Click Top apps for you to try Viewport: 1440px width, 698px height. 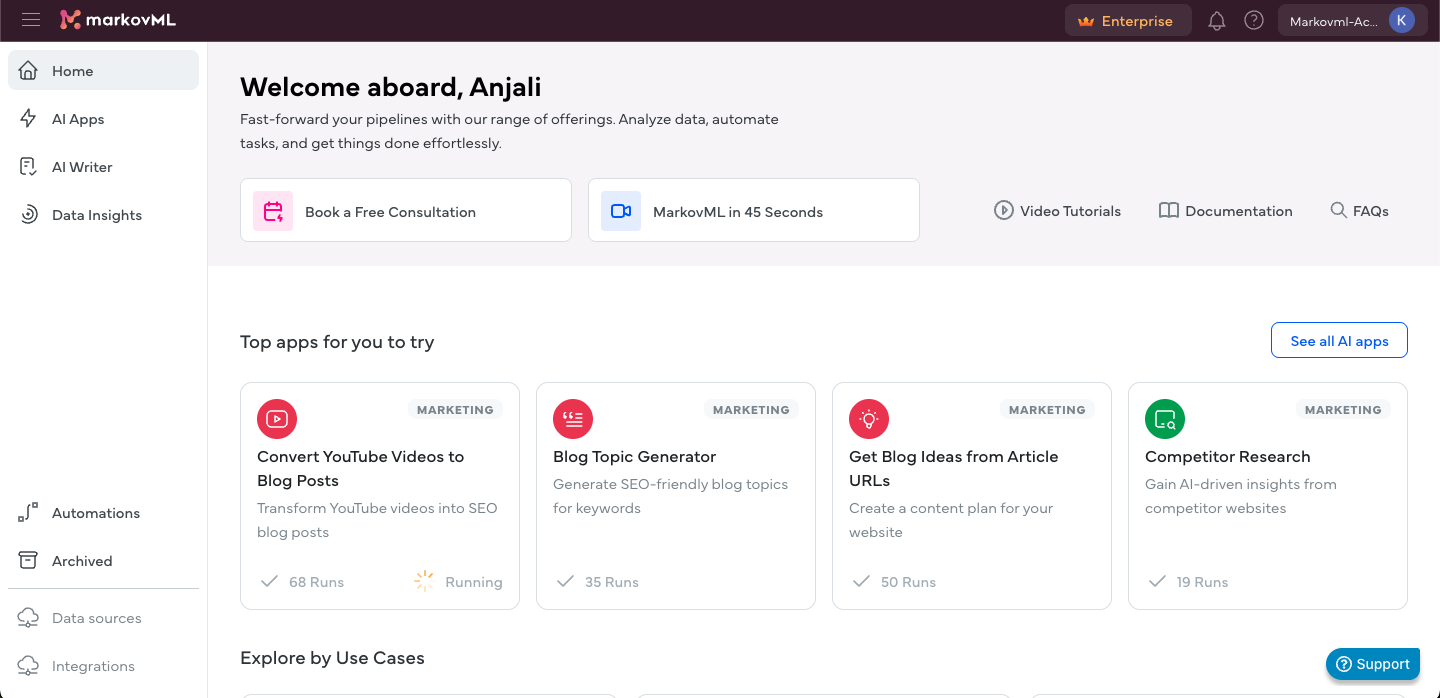pos(337,342)
